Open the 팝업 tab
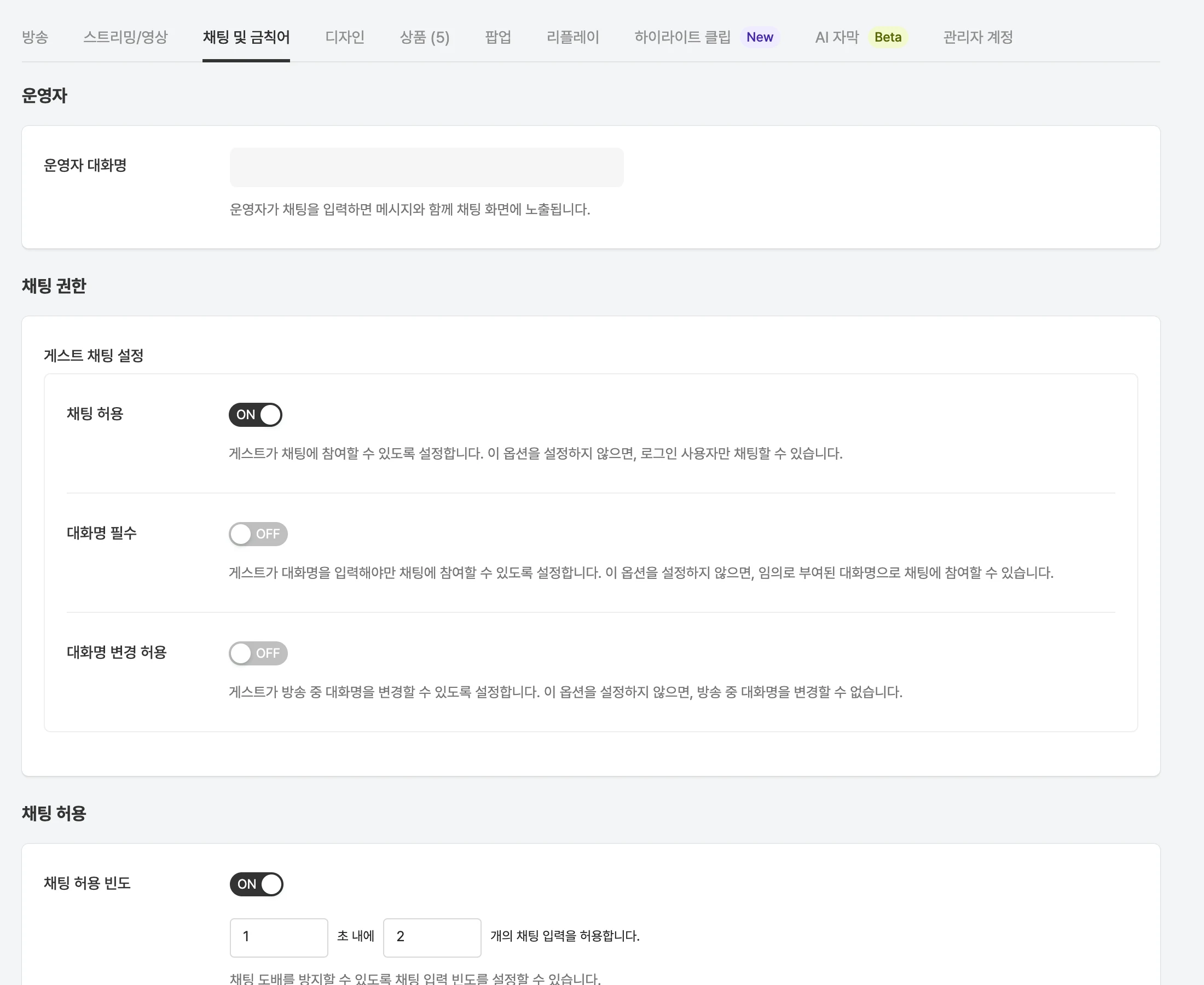The width and height of the screenshot is (1204, 985). click(498, 37)
